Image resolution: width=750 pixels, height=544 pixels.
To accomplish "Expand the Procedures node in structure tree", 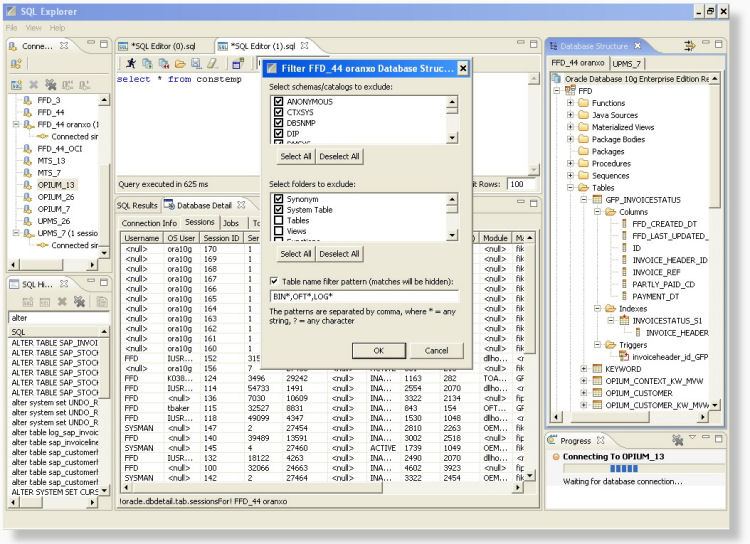I will (570, 163).
